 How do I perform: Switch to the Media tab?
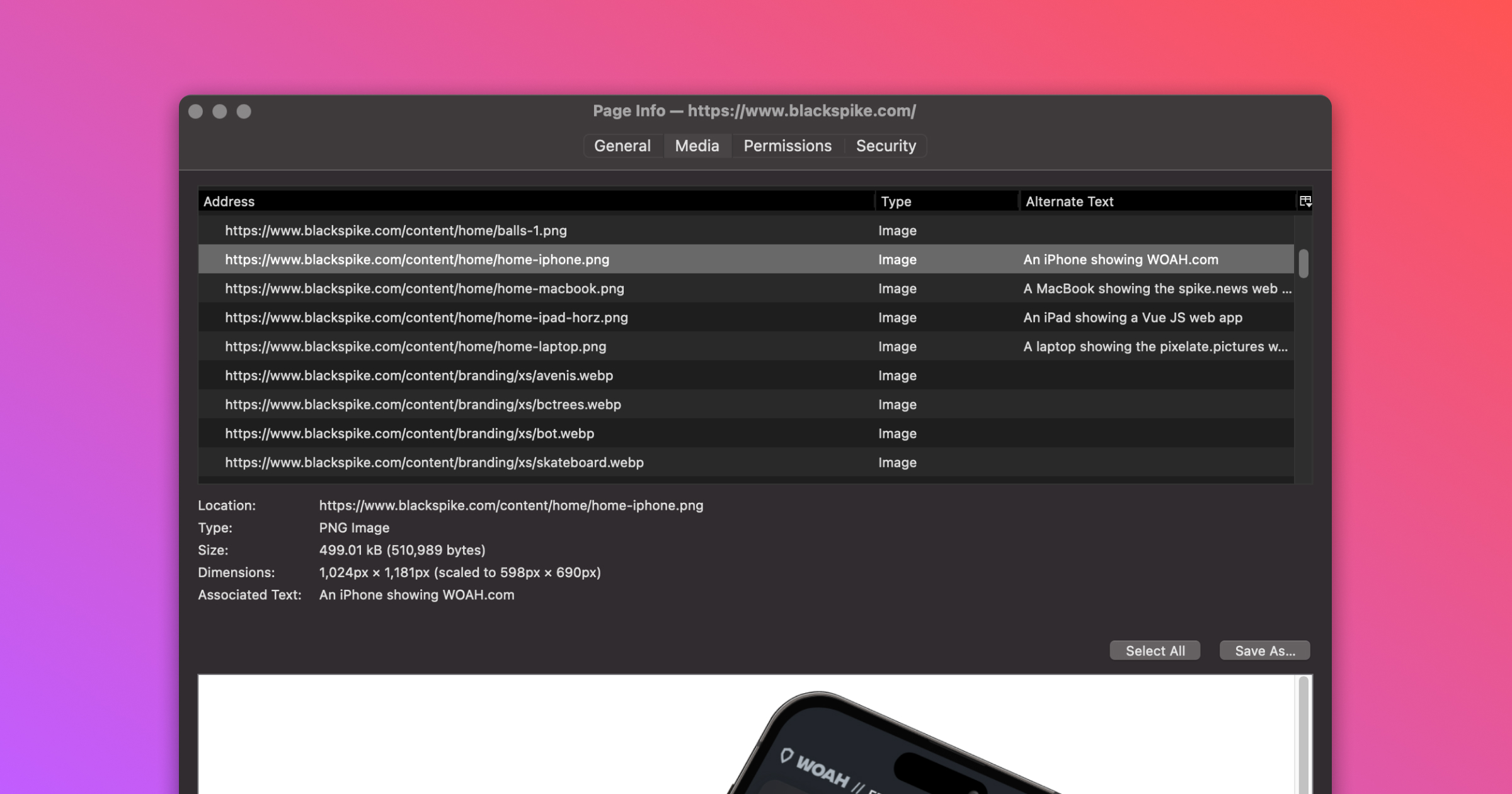(697, 146)
